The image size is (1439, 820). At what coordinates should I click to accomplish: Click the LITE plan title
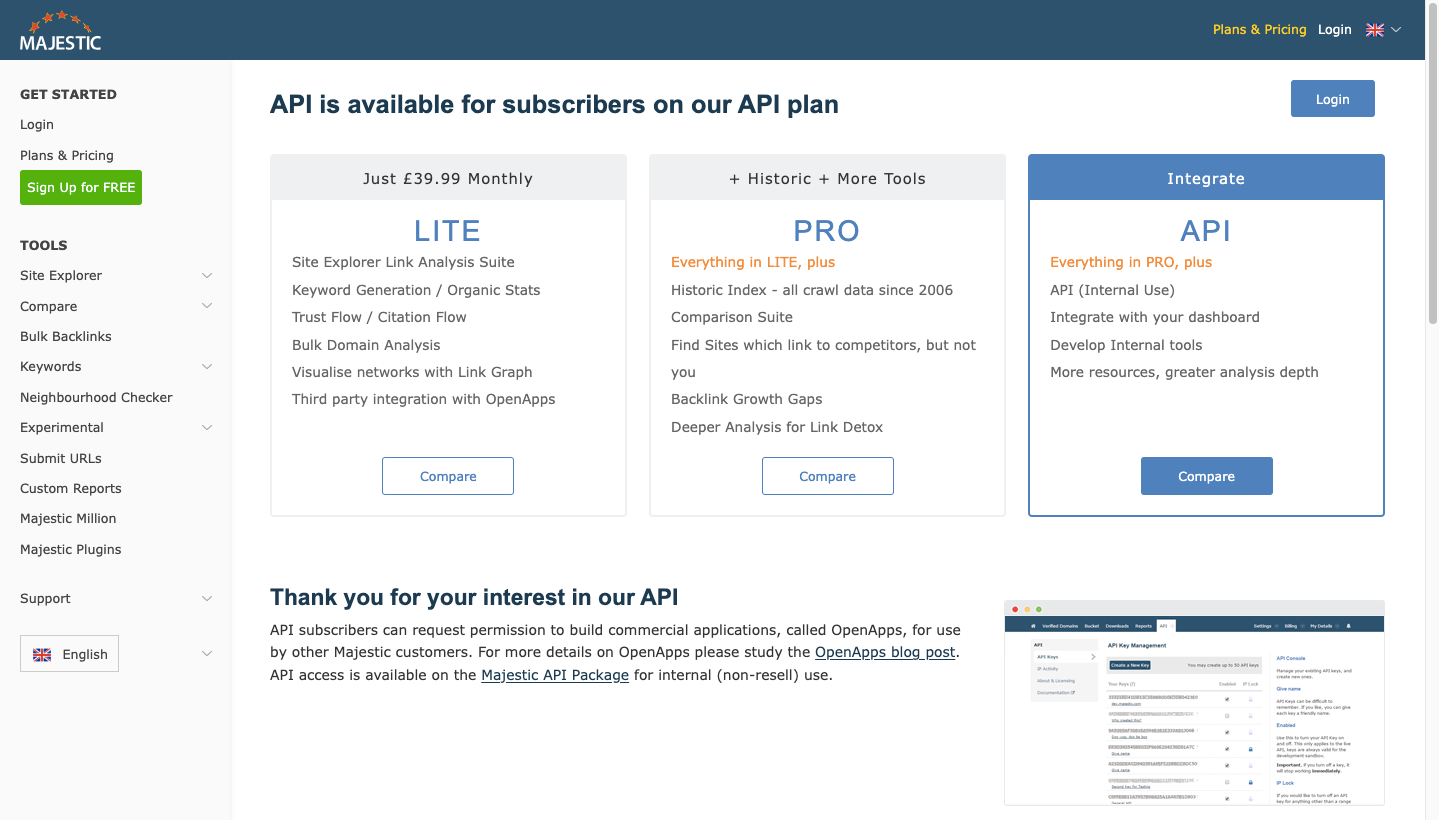point(448,231)
